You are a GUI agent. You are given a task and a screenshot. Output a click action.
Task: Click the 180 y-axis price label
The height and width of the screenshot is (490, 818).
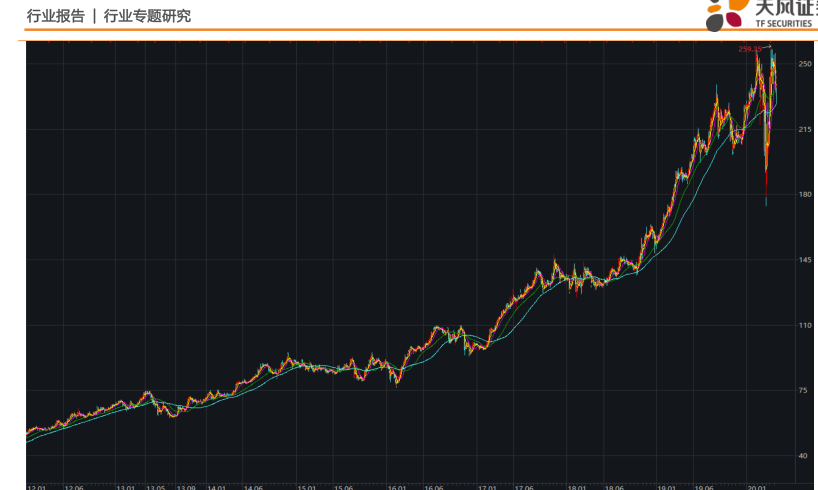click(805, 195)
